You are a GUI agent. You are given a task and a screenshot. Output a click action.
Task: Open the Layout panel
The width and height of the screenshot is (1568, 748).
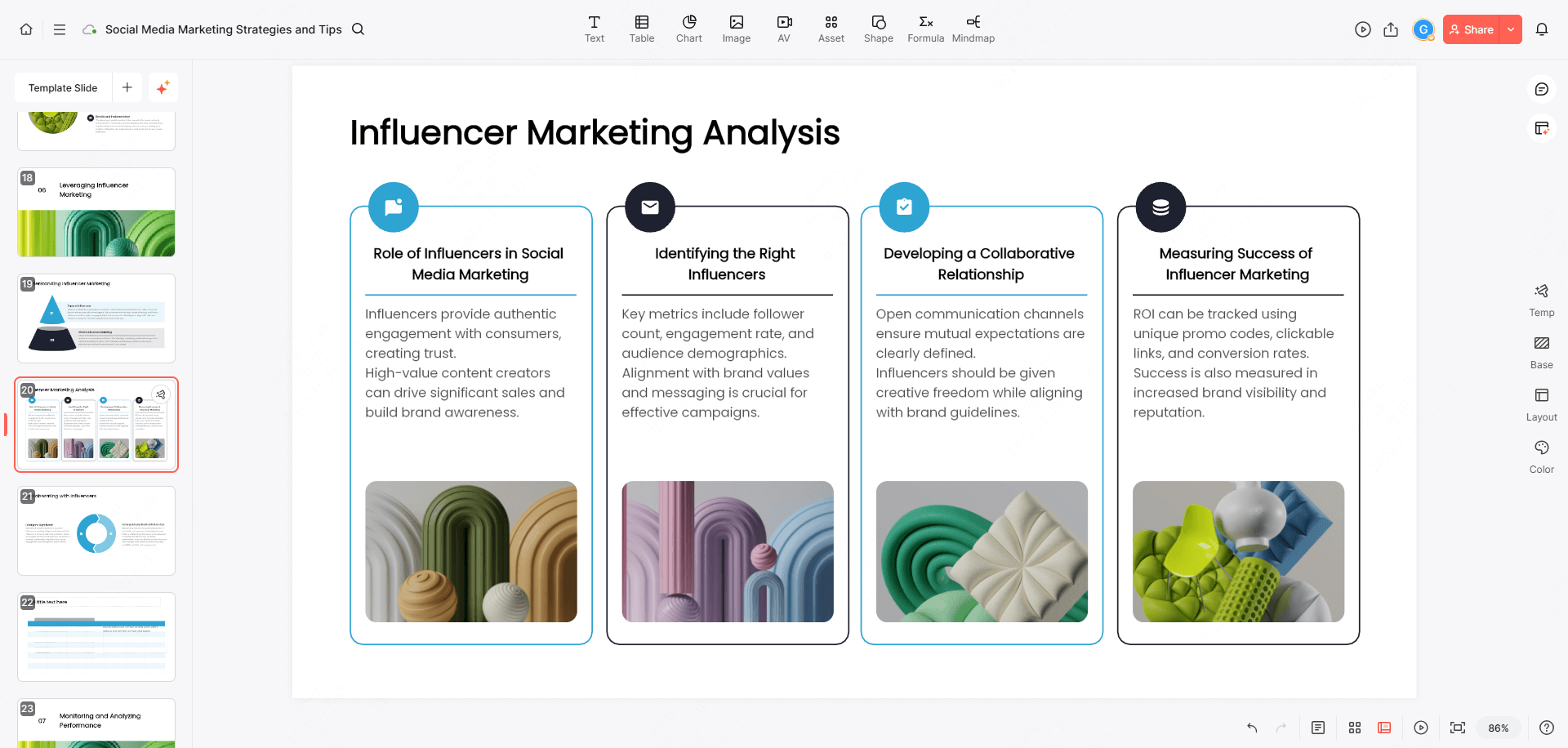1541,403
